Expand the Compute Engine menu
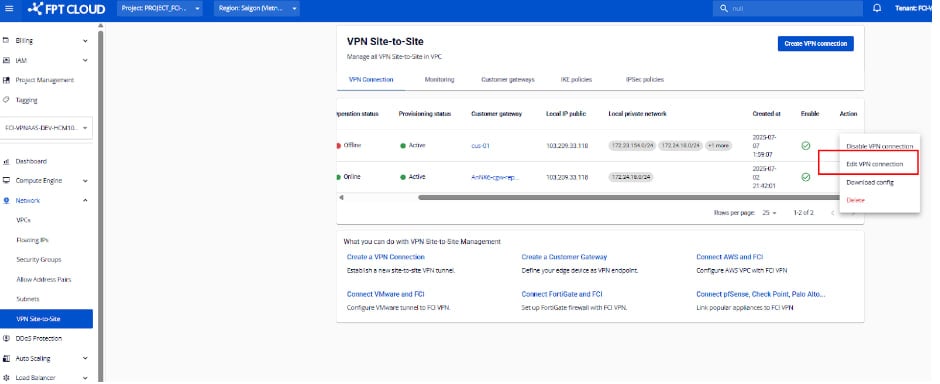This screenshot has width=940, height=384. pyautogui.click(x=85, y=181)
